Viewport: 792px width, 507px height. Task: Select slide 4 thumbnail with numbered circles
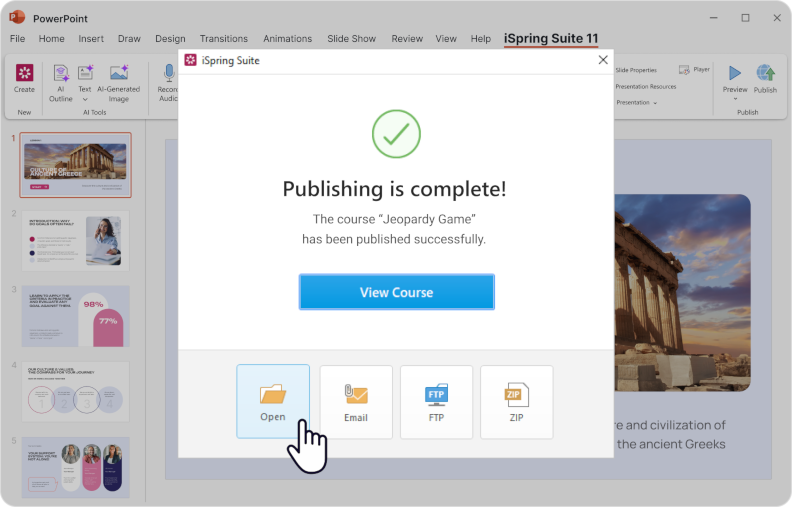pyautogui.click(x=75, y=391)
